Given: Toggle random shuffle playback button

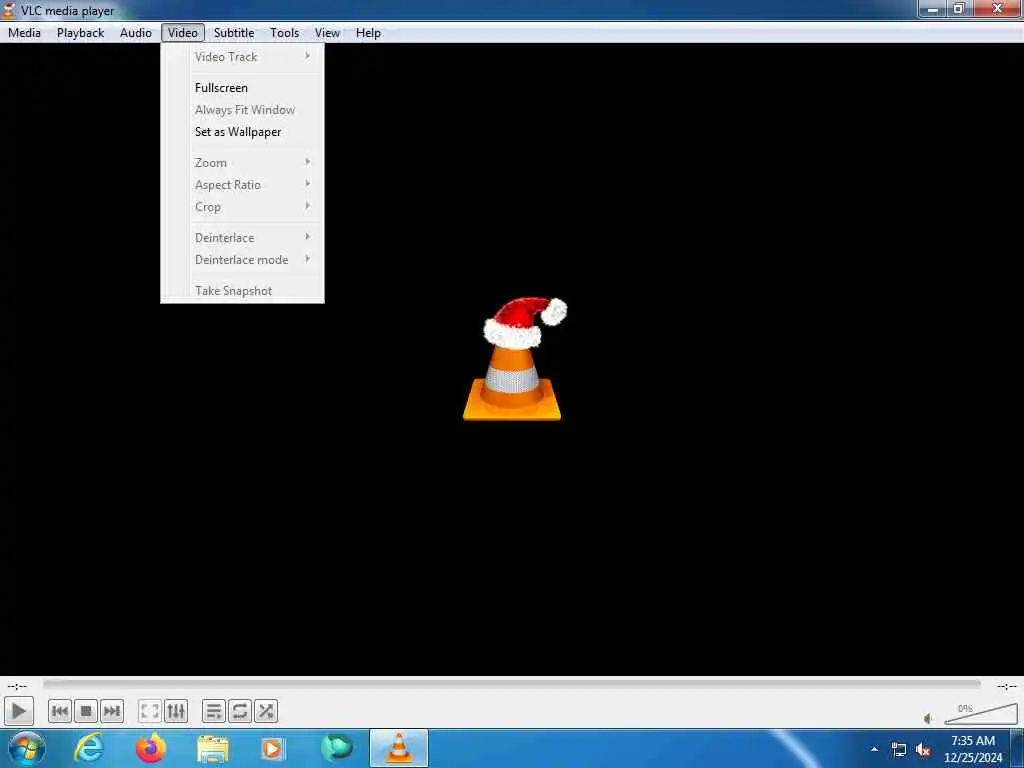Looking at the screenshot, I should click(266, 711).
